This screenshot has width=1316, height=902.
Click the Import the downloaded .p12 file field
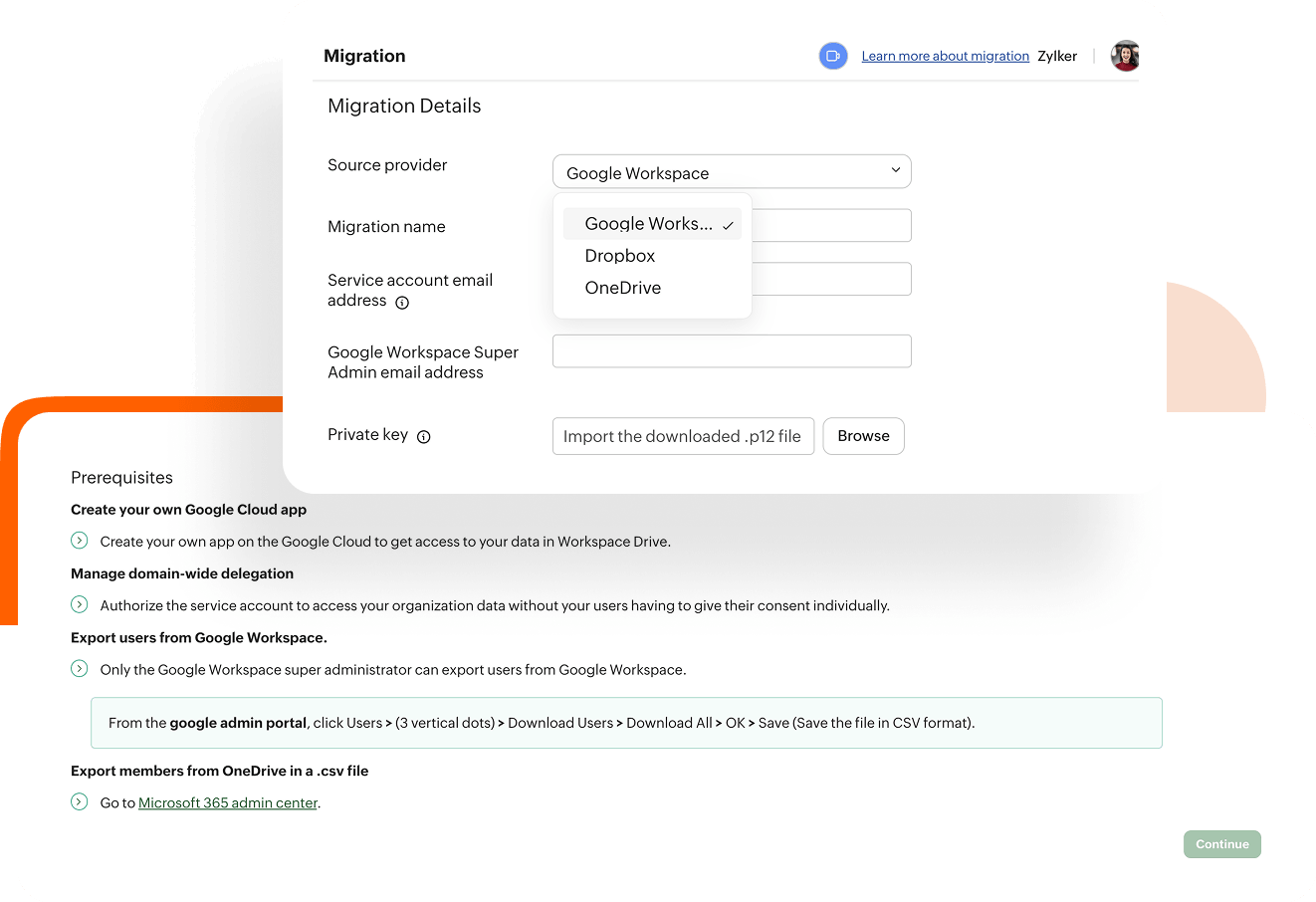click(683, 436)
